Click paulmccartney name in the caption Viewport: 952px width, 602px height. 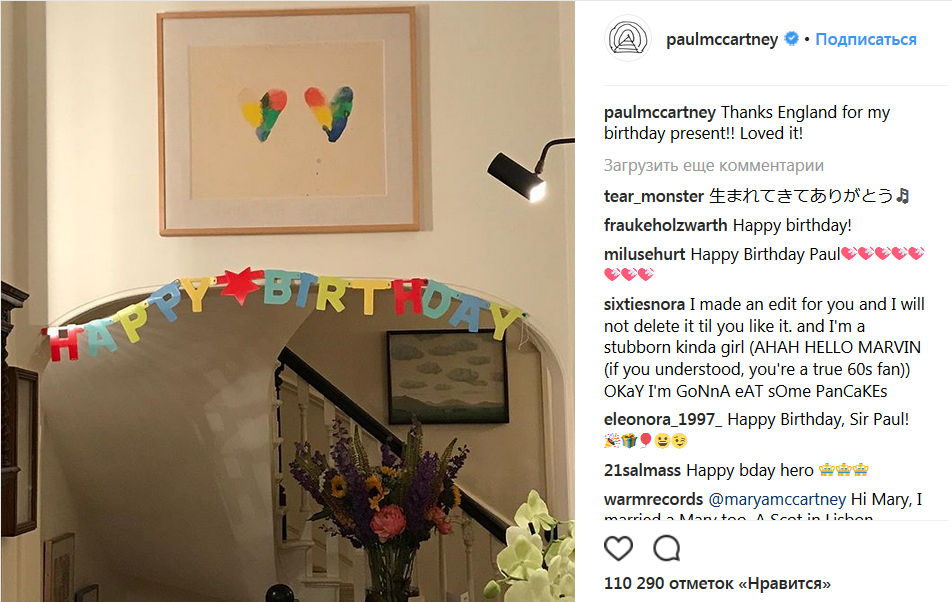660,112
